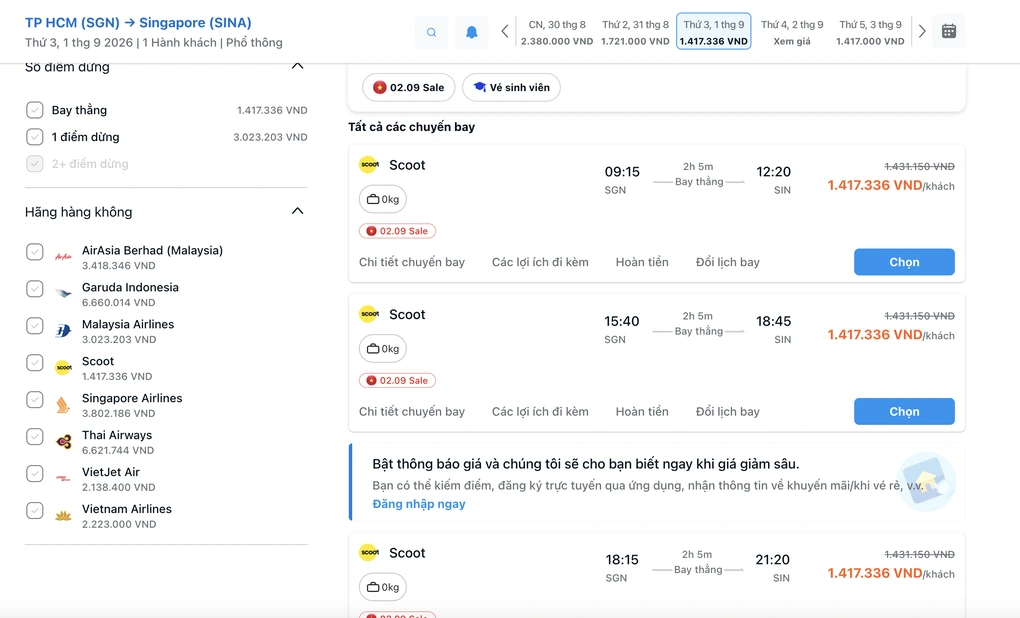Check the Bay thẳng filter
Image resolution: width=1020 pixels, height=618 pixels.
[34, 110]
